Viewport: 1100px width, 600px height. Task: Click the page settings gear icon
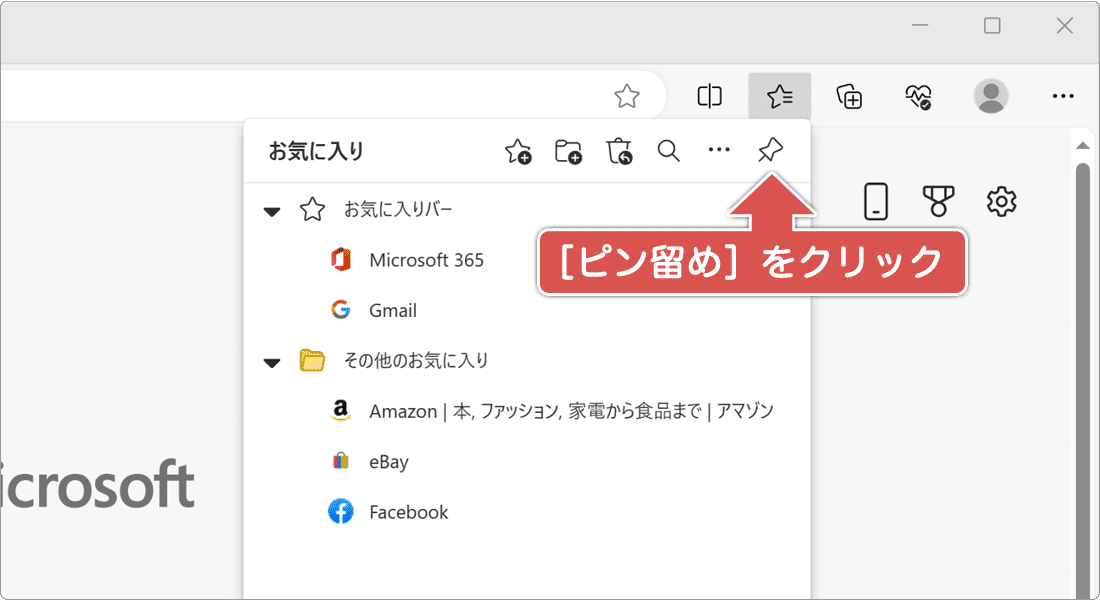(x=1001, y=201)
